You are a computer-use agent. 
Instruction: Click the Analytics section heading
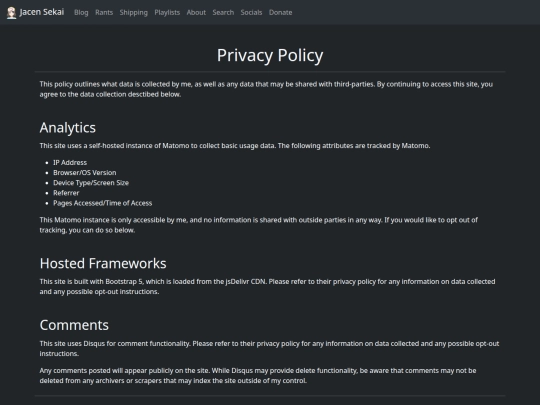pyautogui.click(x=68, y=128)
